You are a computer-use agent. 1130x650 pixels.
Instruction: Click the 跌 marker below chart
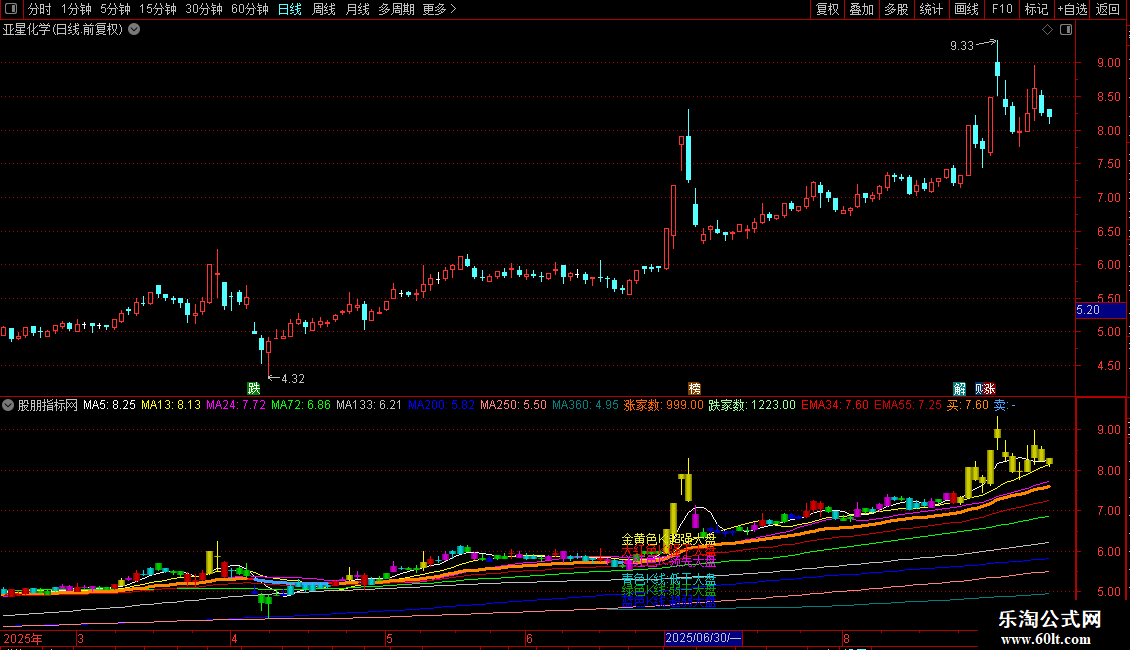pos(254,388)
